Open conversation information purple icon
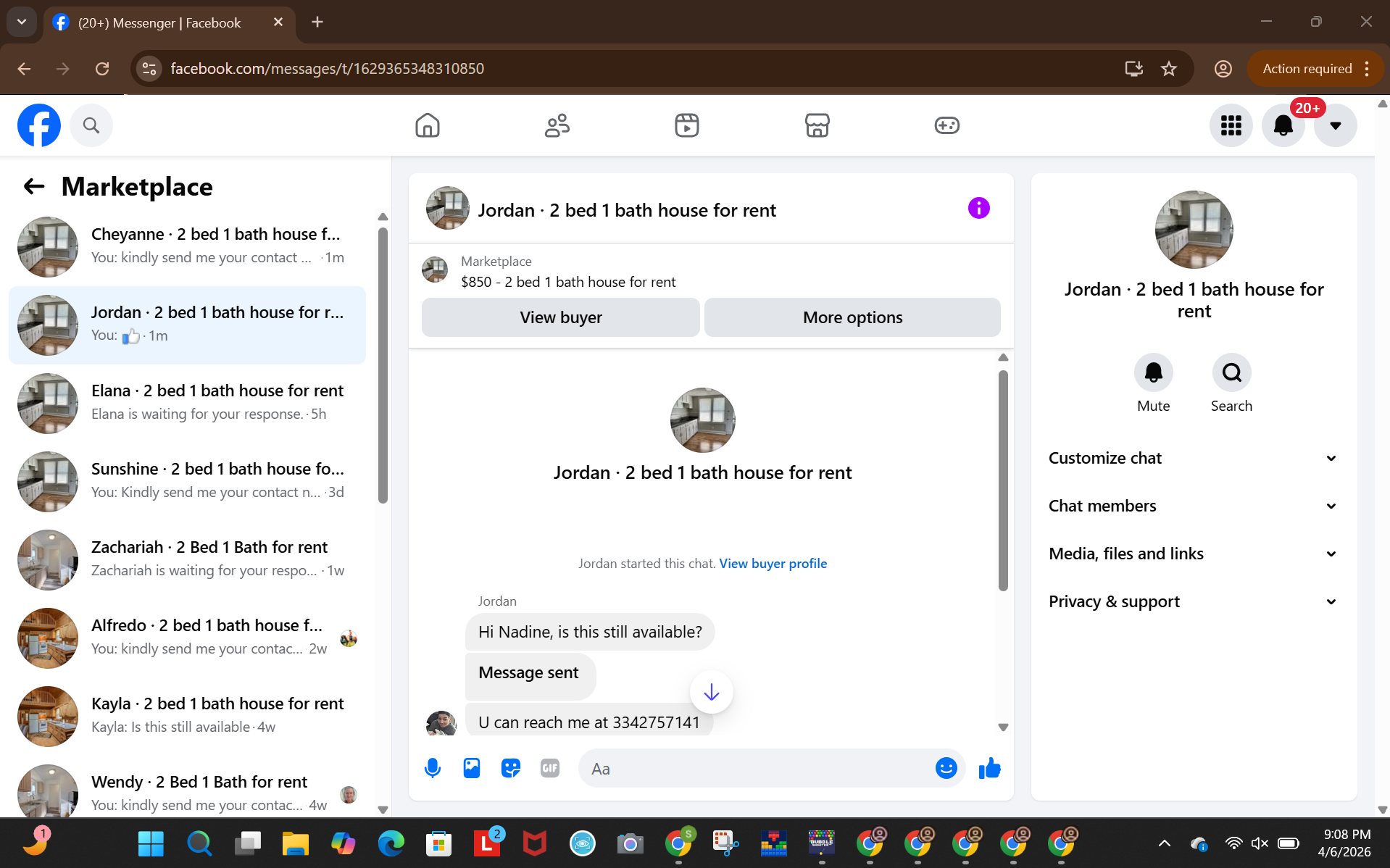The width and height of the screenshot is (1390, 868). 978,209
